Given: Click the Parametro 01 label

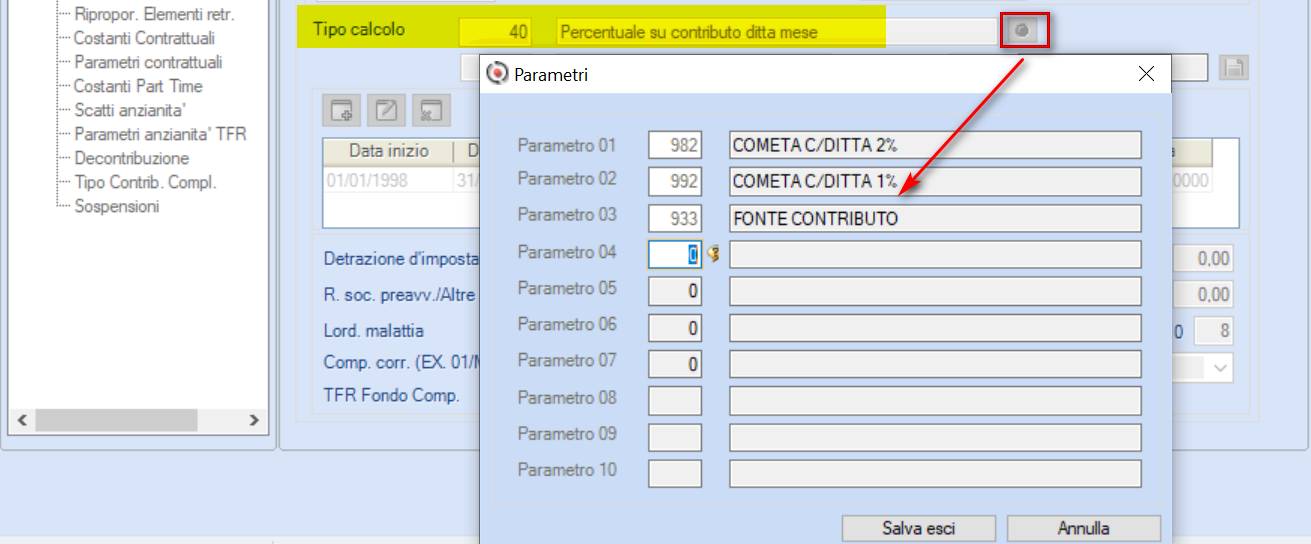Looking at the screenshot, I should 567,145.
